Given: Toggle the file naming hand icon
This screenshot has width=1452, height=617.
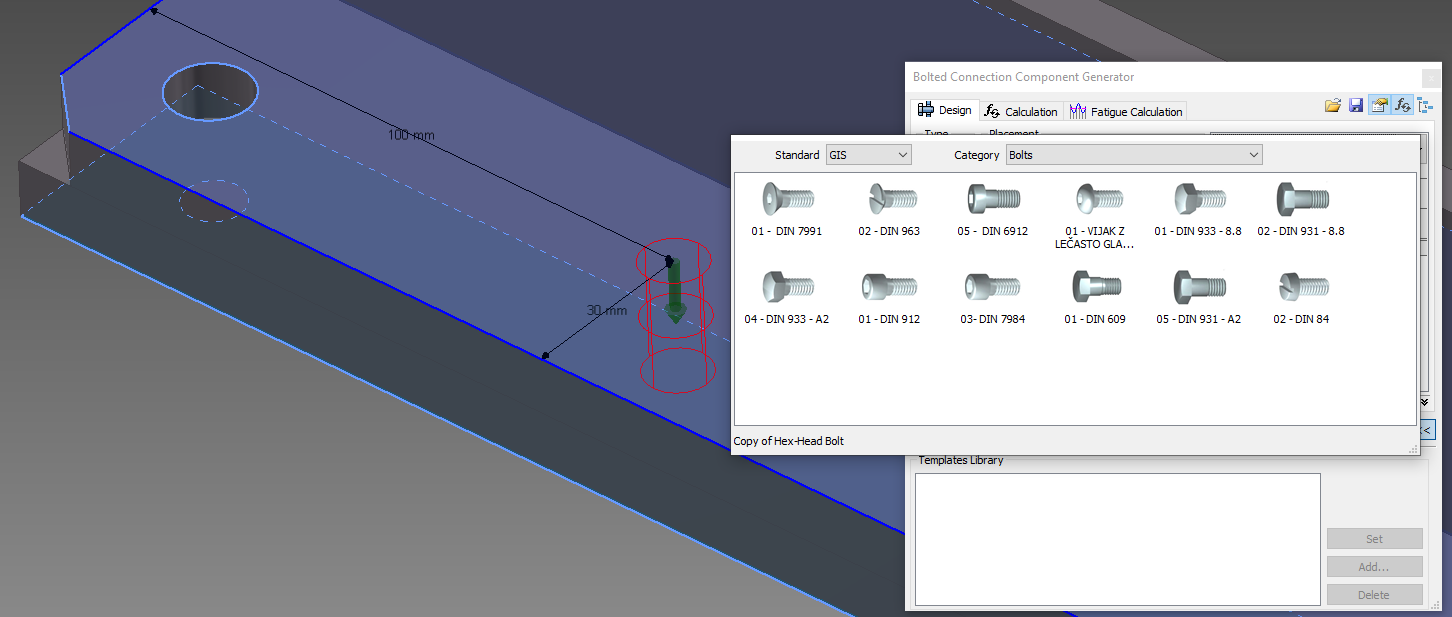Looking at the screenshot, I should [x=1380, y=105].
